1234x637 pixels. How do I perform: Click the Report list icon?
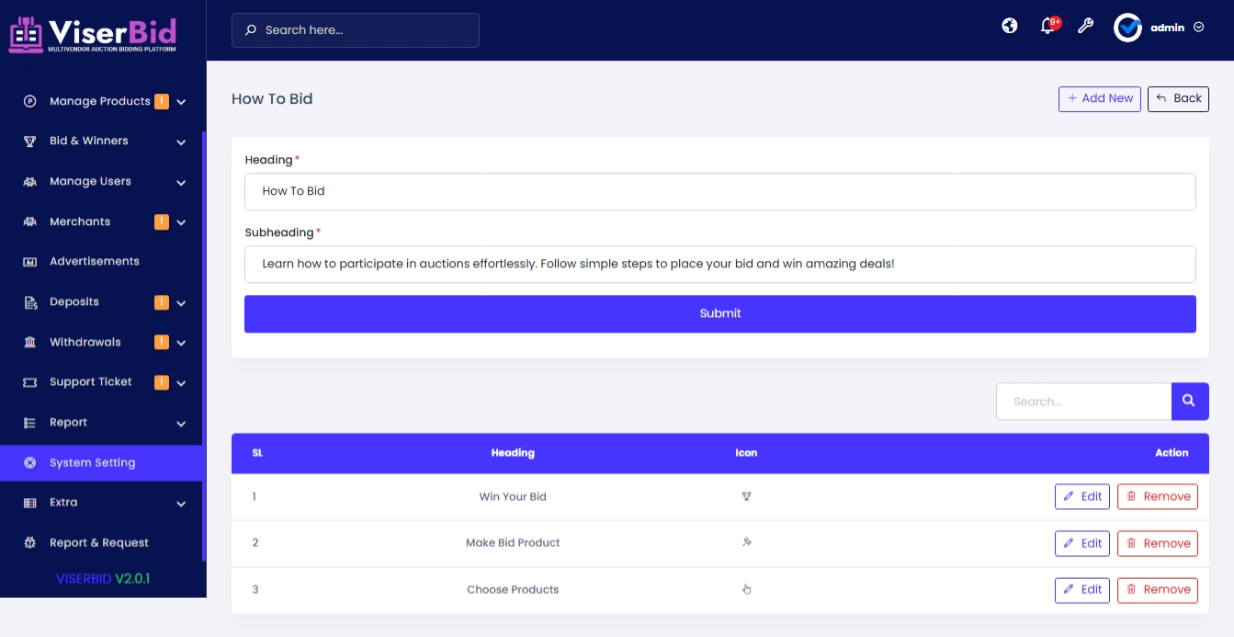click(30, 423)
